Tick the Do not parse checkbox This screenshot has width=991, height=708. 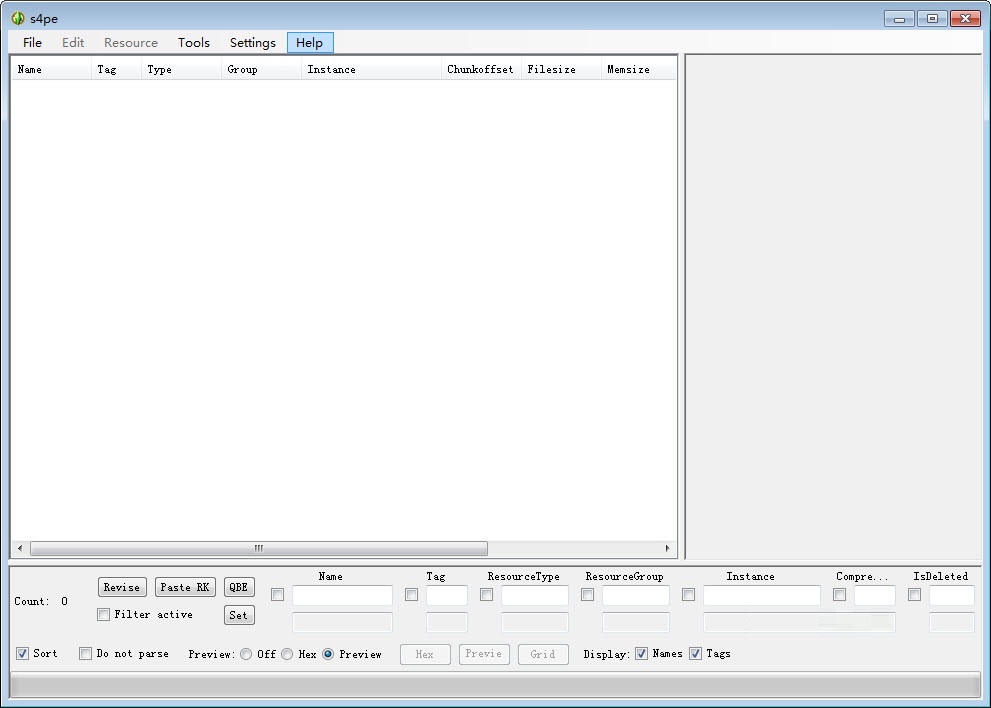pyautogui.click(x=86, y=654)
